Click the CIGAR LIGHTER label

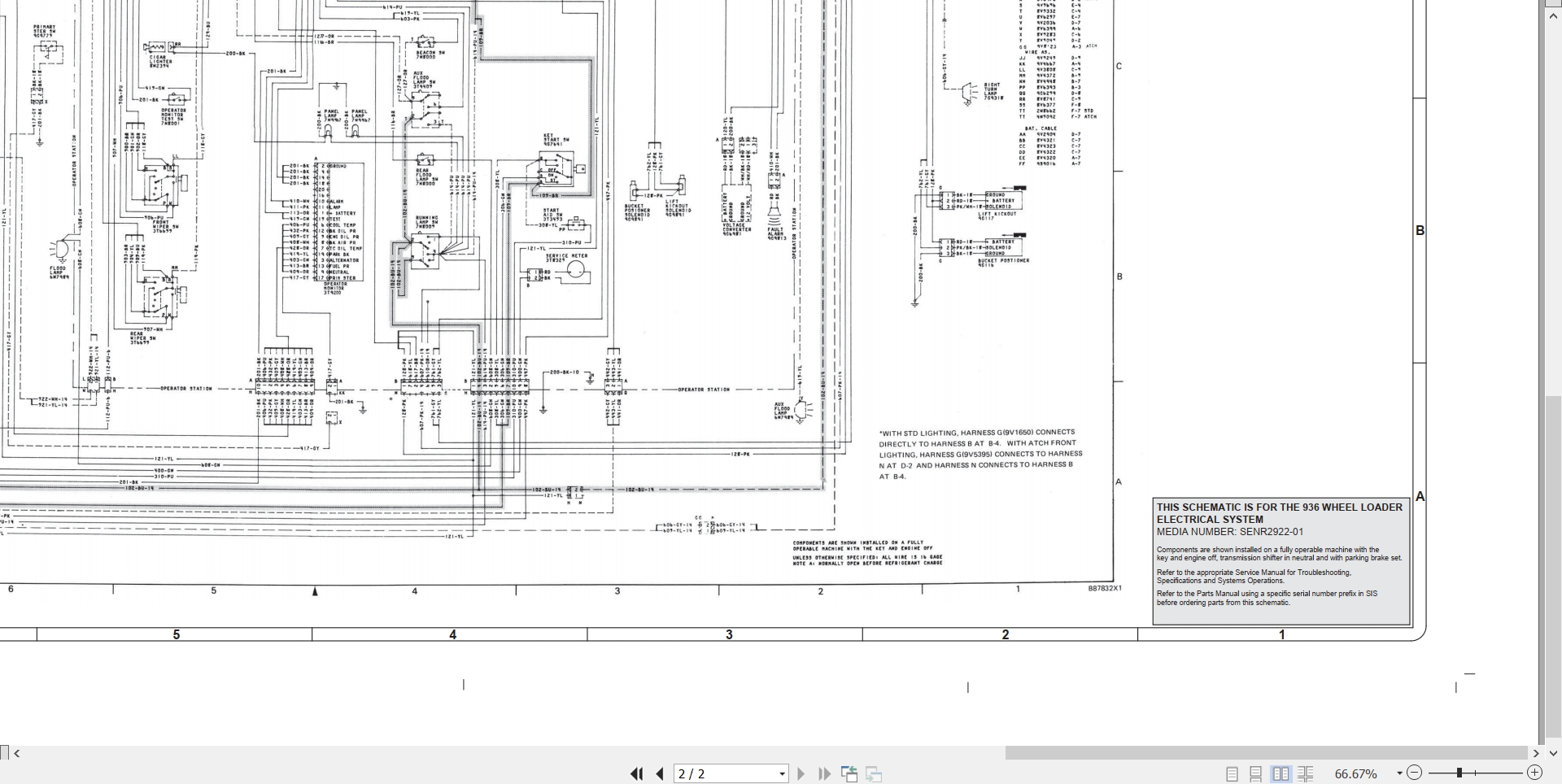(x=160, y=61)
